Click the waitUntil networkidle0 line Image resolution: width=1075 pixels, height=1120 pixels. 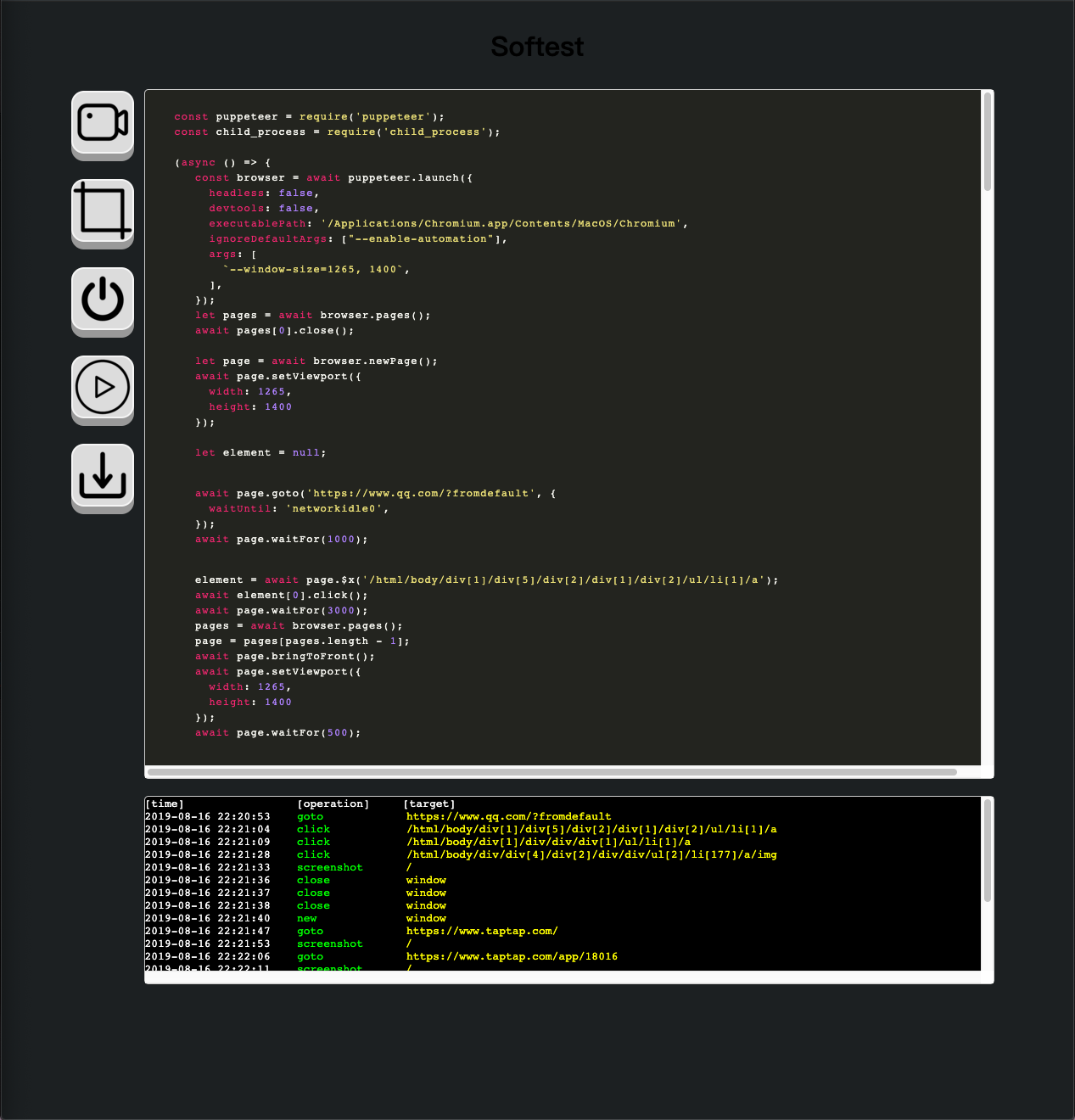coord(299,509)
